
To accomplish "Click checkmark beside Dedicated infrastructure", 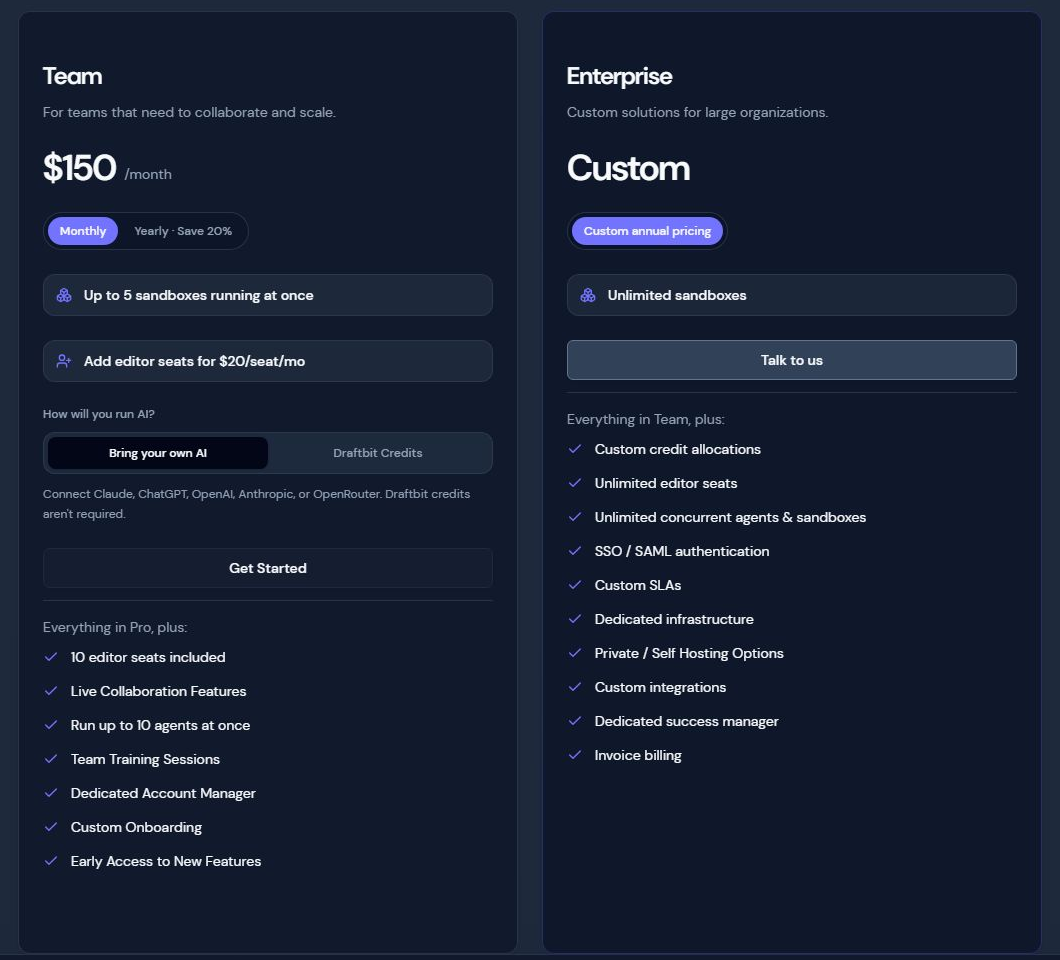I will [575, 619].
